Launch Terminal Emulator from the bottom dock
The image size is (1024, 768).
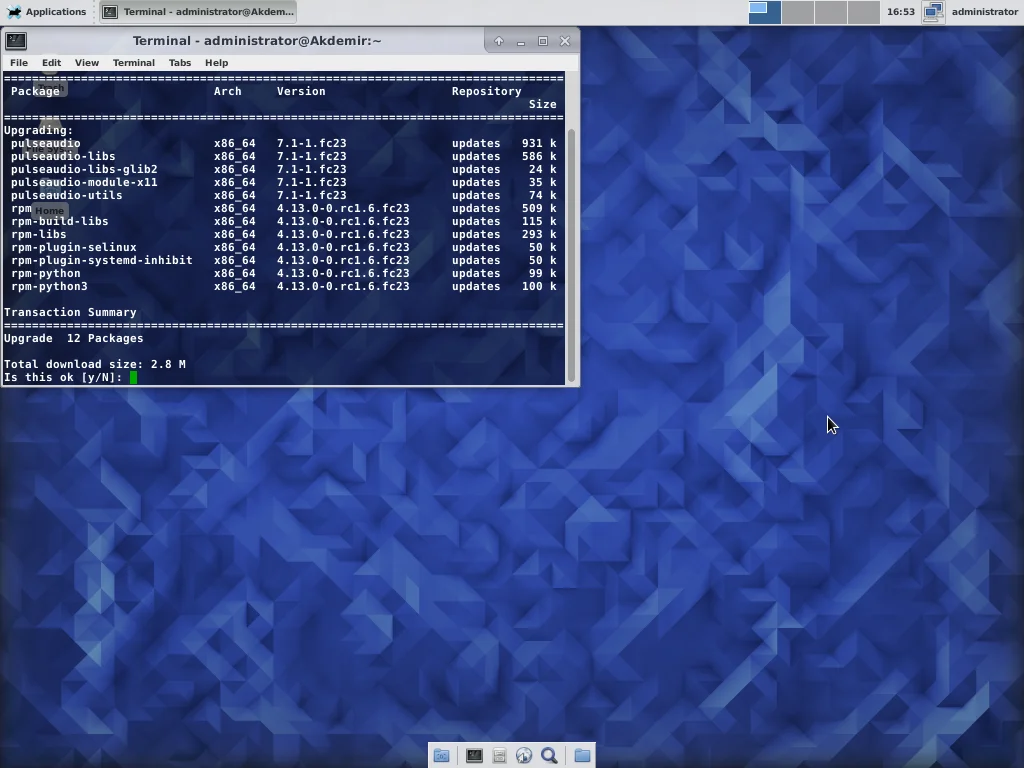474,756
